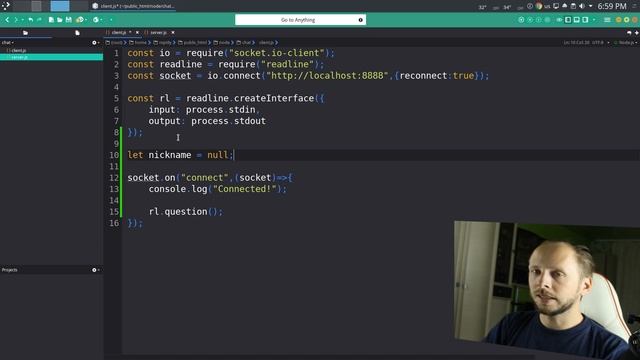The height and width of the screenshot is (360, 640).
Task: Close the client.js editor tab
Action: pos(137,32)
